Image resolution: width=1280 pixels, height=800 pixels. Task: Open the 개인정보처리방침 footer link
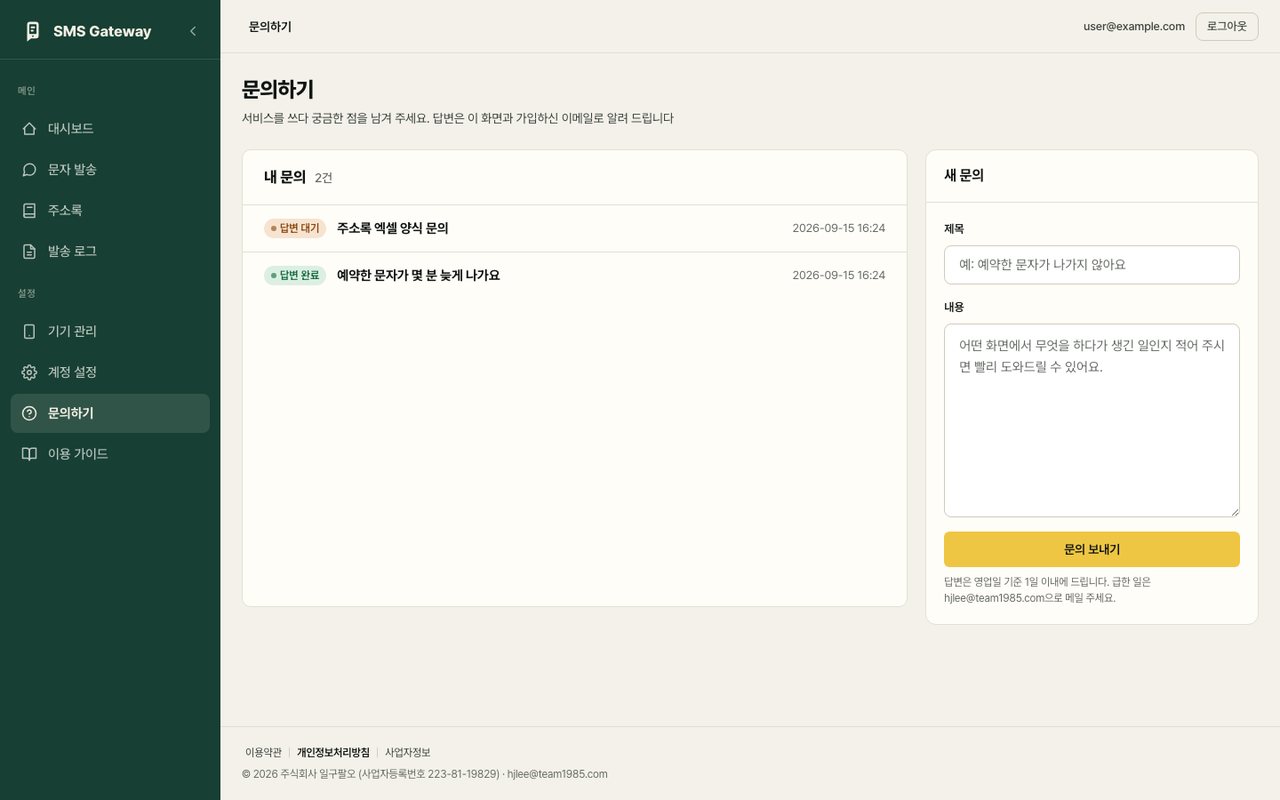[x=333, y=752]
